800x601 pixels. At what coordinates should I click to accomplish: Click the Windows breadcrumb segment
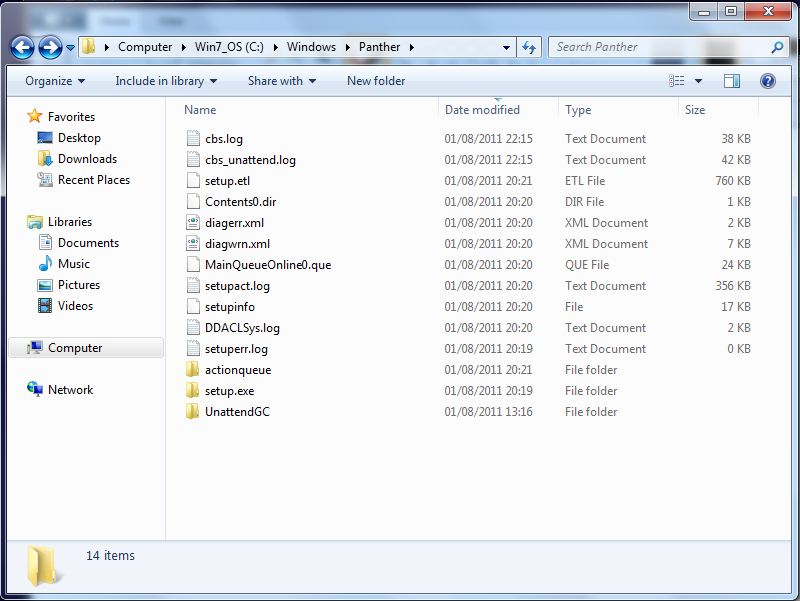click(x=311, y=47)
